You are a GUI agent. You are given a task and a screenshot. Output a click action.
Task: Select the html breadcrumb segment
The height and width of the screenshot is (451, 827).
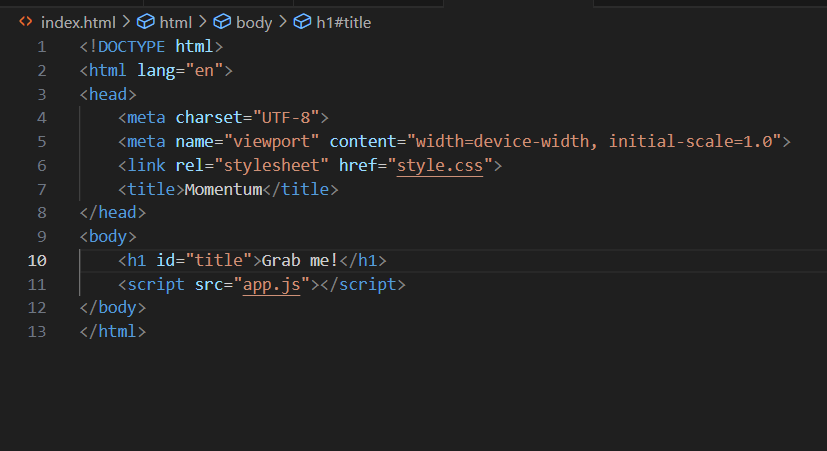[176, 23]
